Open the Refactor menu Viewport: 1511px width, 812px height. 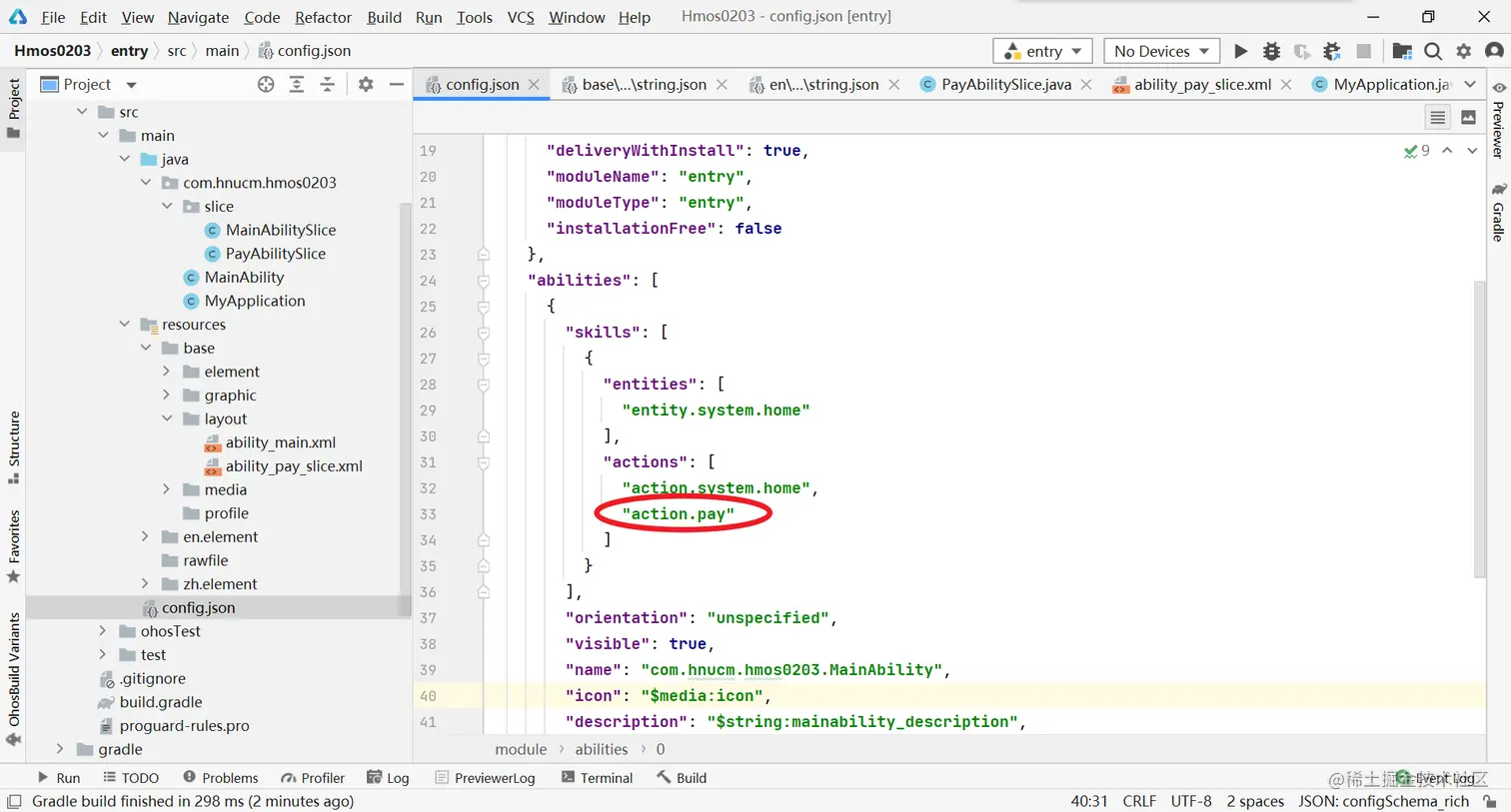323,17
